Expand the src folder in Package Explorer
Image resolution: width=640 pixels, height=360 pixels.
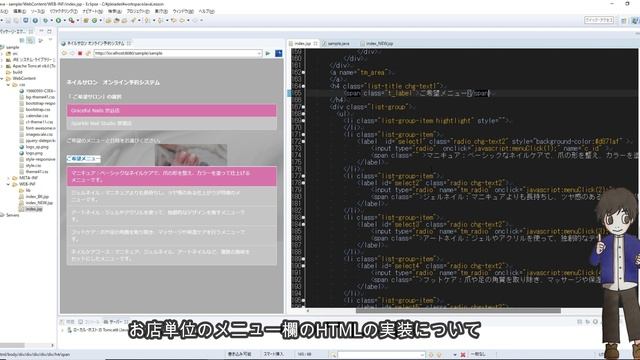(2, 53)
